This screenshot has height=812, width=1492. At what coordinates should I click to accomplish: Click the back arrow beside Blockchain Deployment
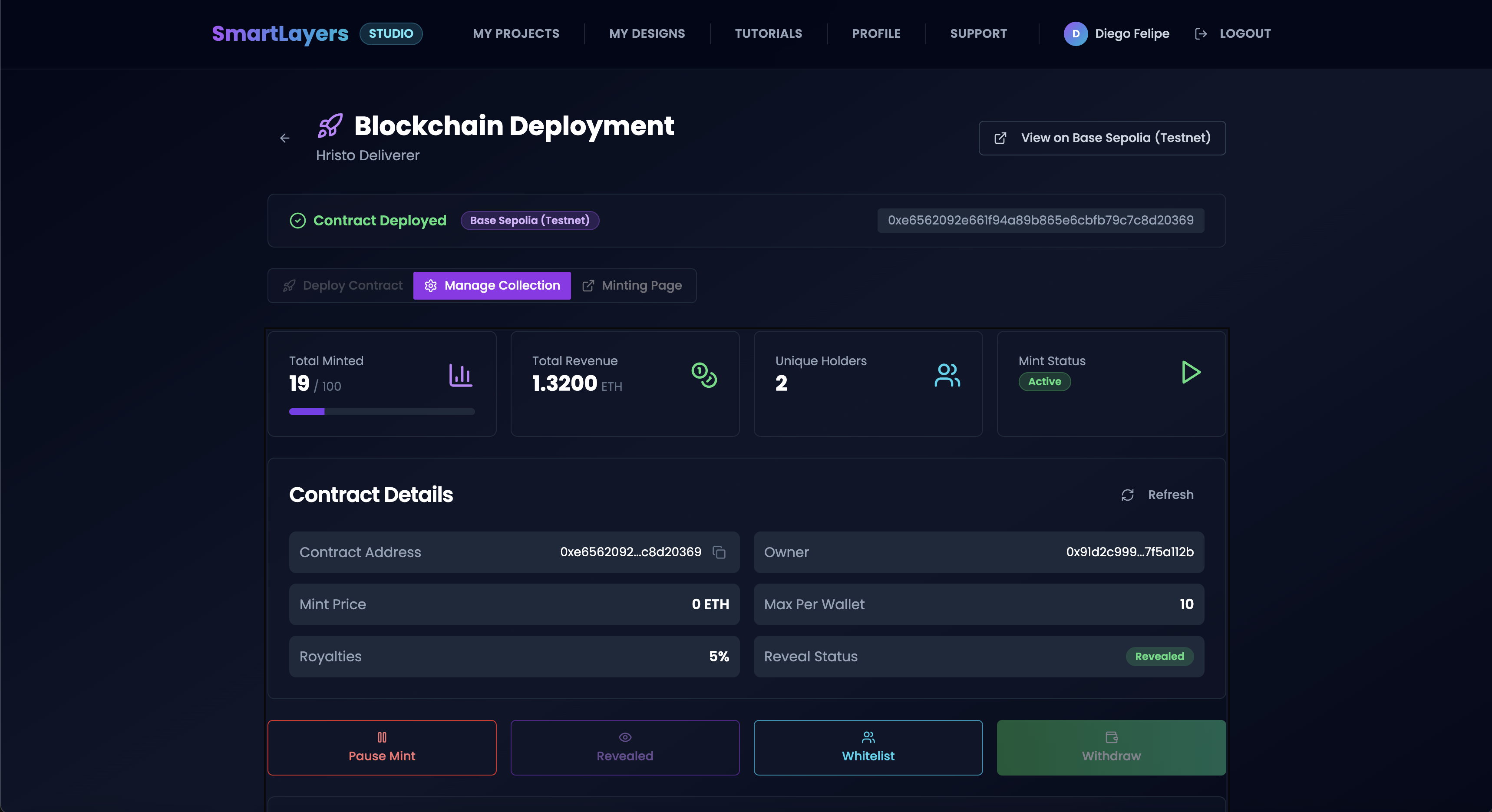tap(285, 139)
